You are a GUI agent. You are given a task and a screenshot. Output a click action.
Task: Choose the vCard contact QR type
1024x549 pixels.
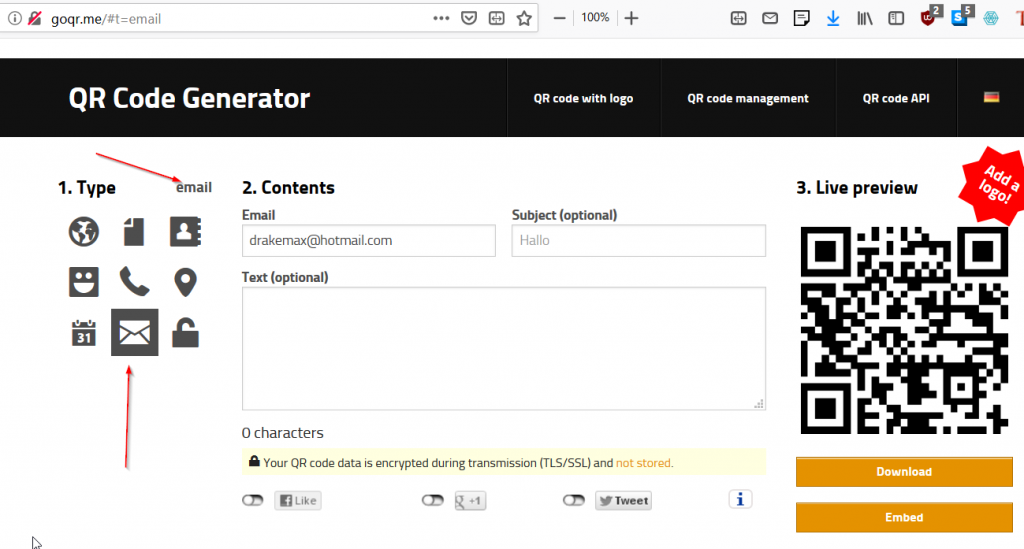pos(185,232)
